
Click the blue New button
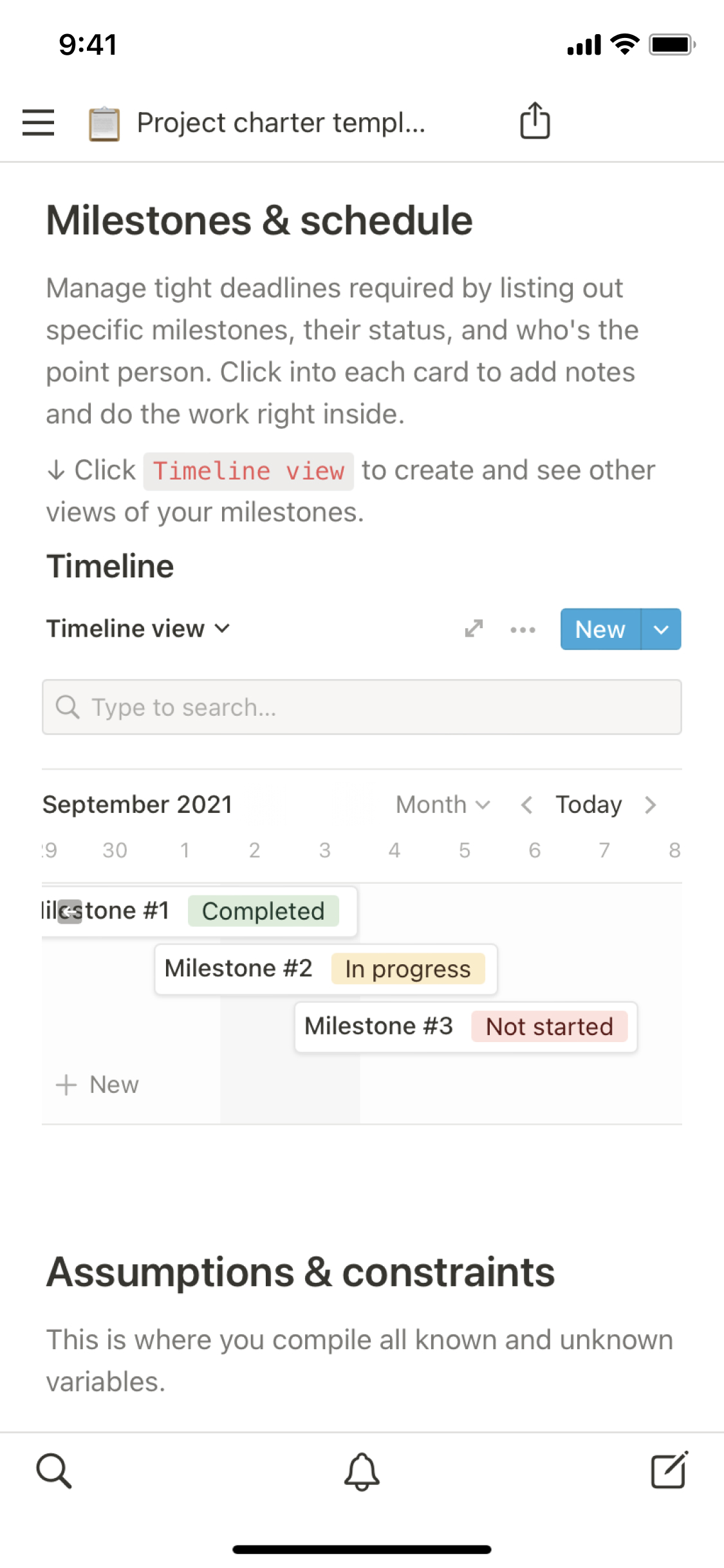[600, 630]
